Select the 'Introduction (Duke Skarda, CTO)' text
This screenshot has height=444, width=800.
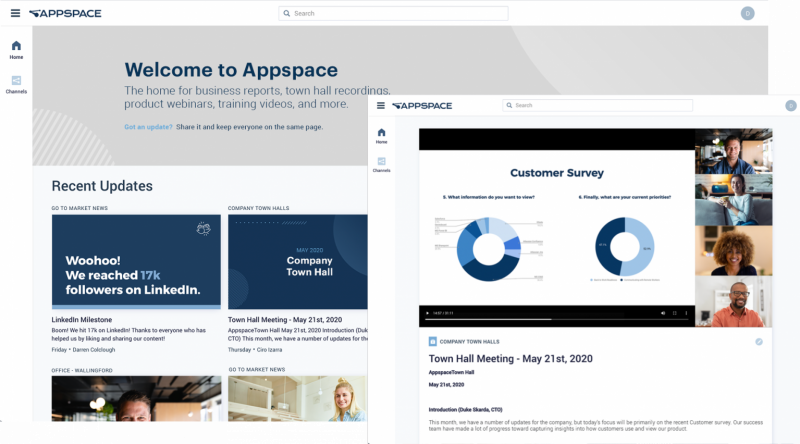tap(465, 410)
